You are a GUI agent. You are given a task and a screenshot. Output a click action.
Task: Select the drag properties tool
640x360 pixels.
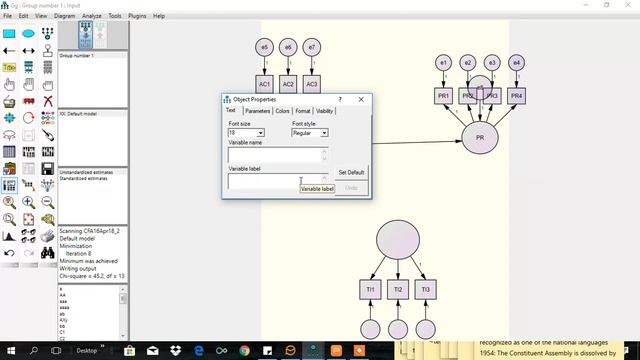coord(28,185)
